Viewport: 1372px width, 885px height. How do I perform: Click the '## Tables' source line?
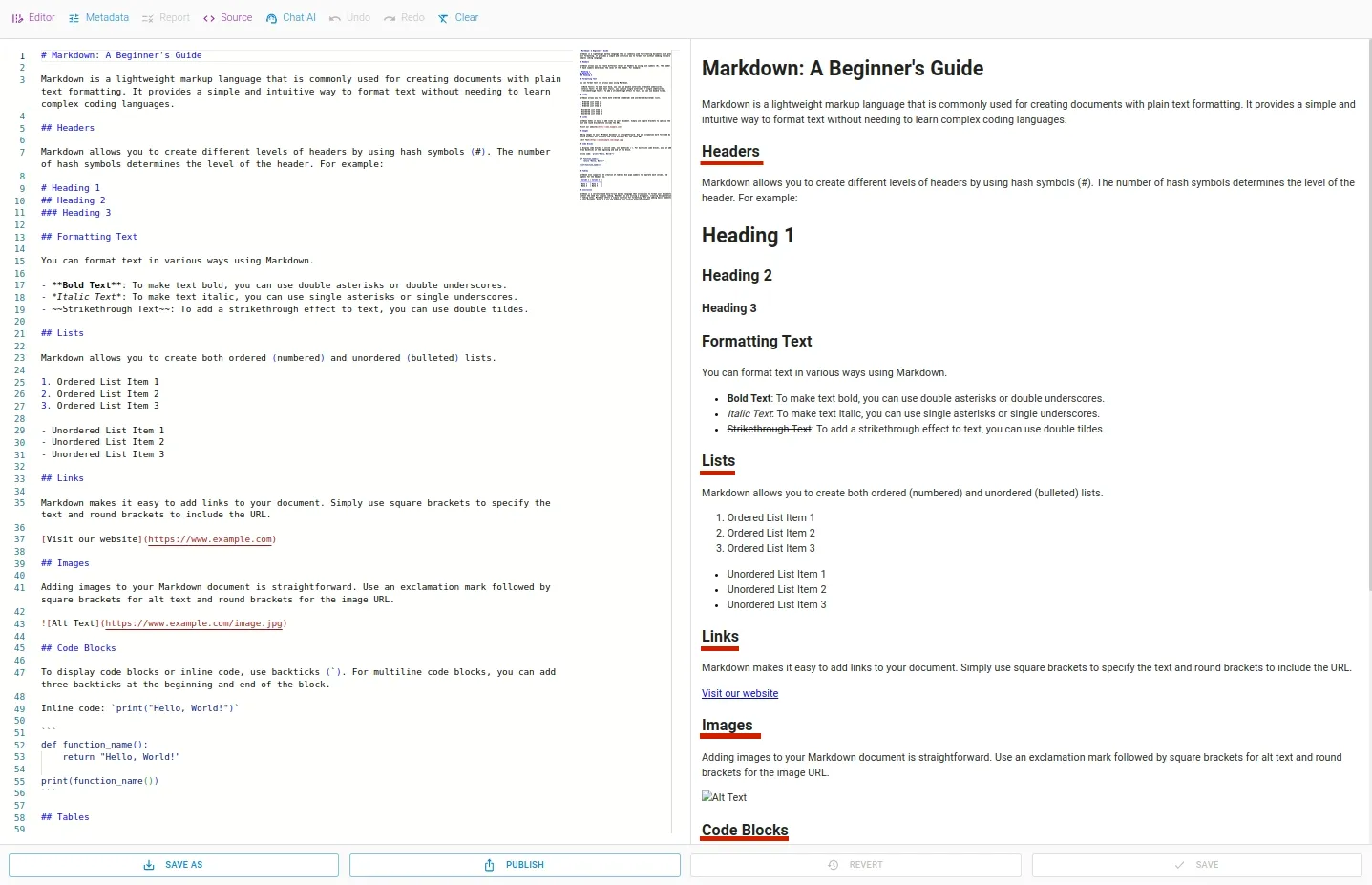[65, 817]
